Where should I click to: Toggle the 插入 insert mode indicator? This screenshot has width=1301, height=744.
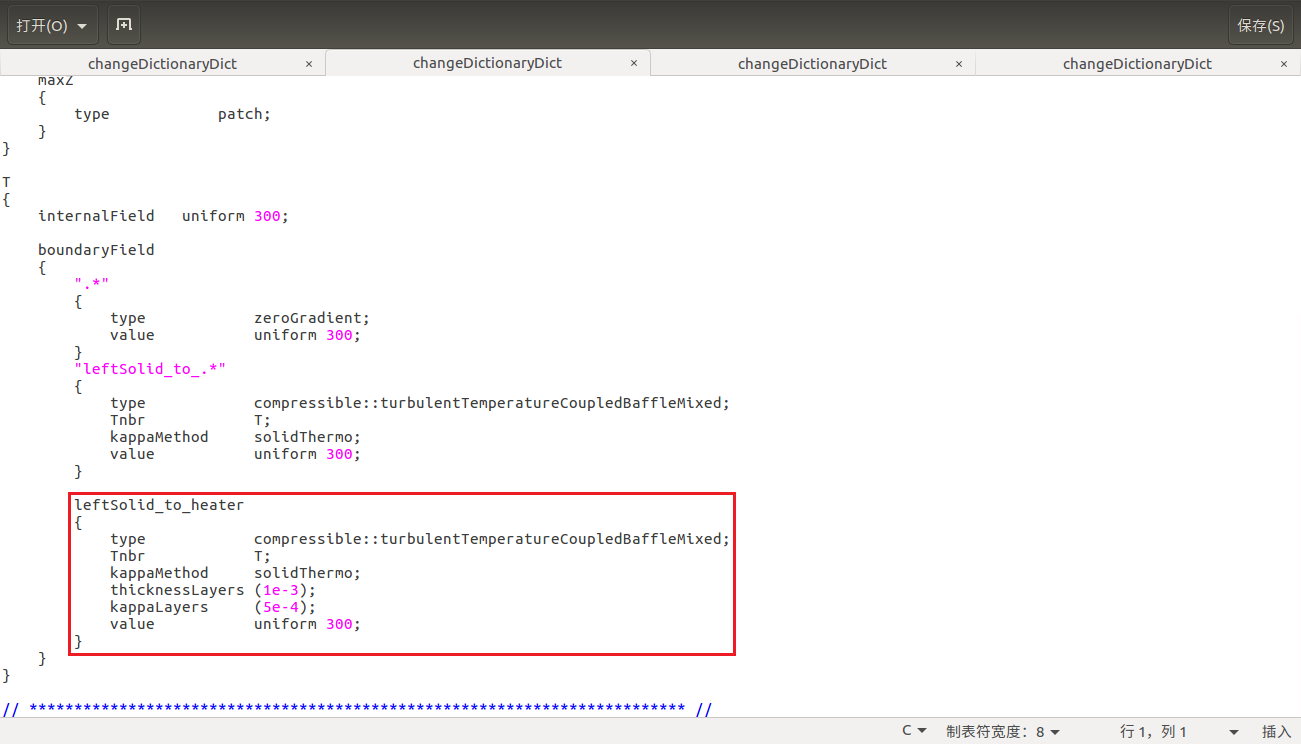click(1276, 731)
